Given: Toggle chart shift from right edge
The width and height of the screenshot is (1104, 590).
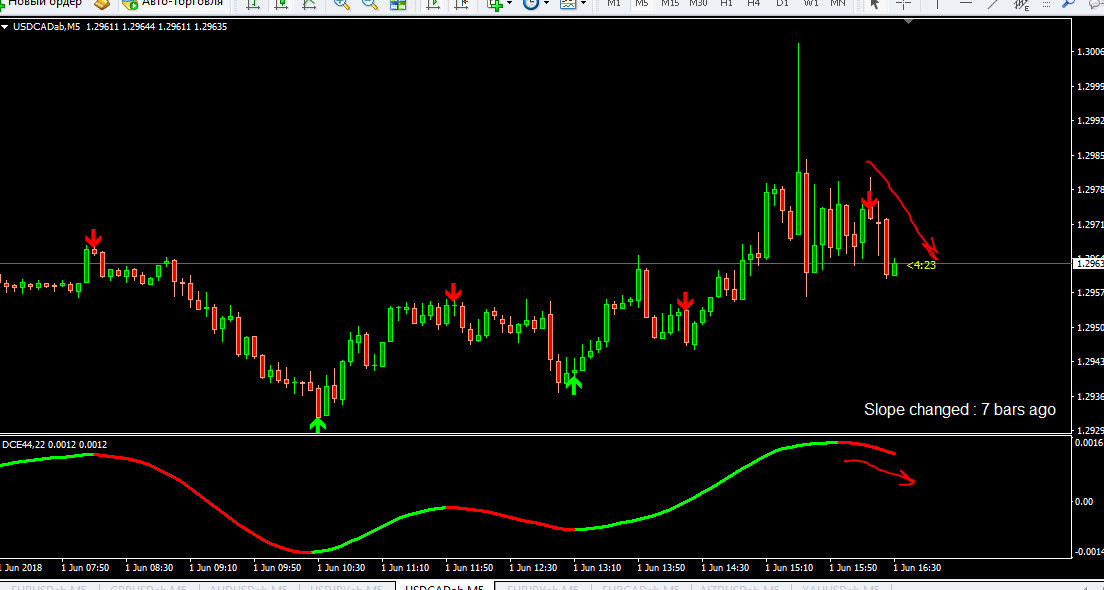Looking at the screenshot, I should (462, 4).
